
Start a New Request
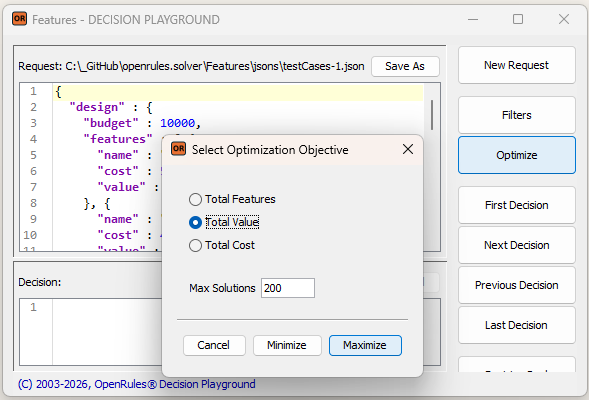click(517, 65)
